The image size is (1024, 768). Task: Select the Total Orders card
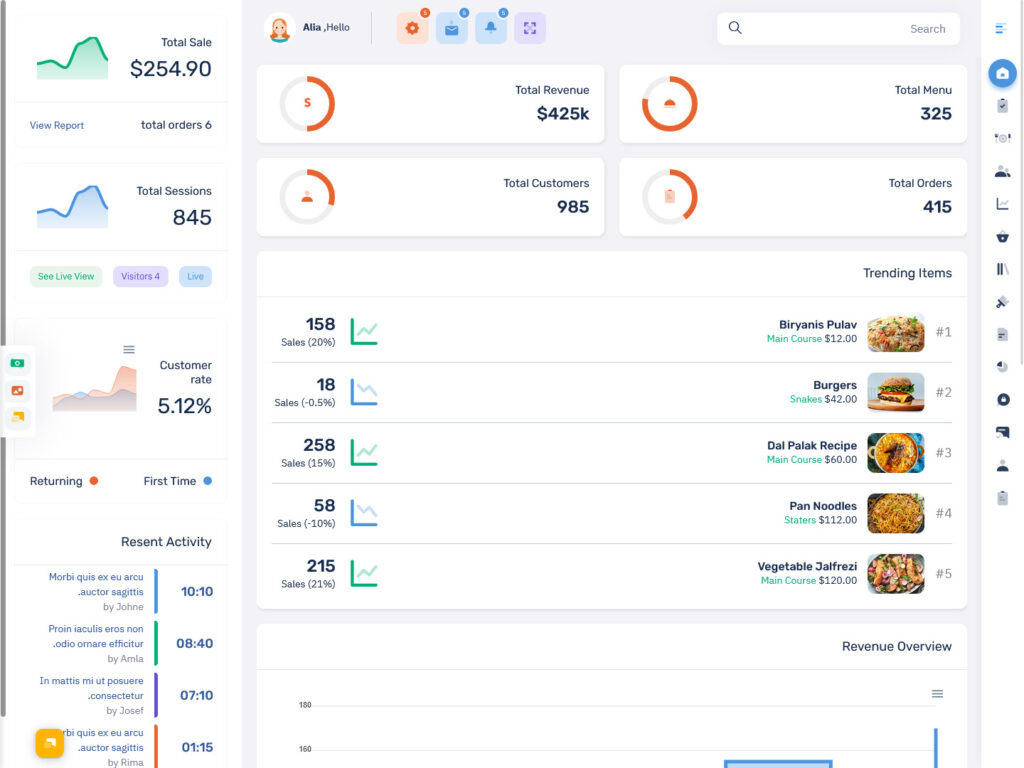[793, 197]
